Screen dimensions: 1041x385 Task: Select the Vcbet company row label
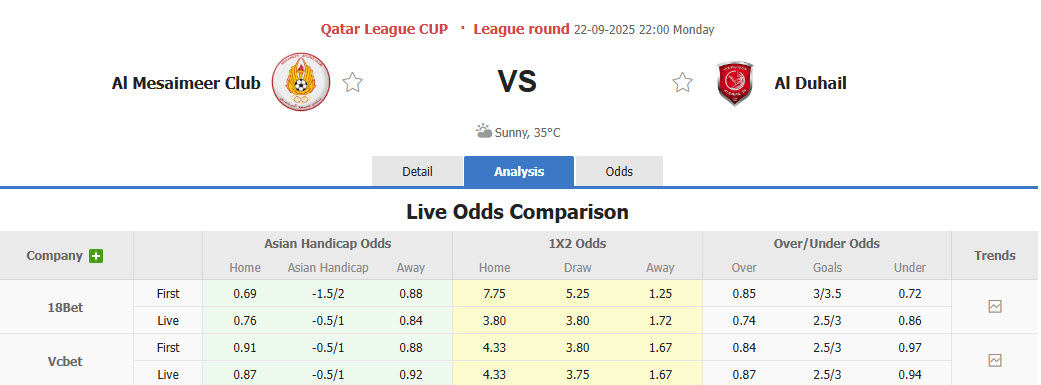point(66,362)
